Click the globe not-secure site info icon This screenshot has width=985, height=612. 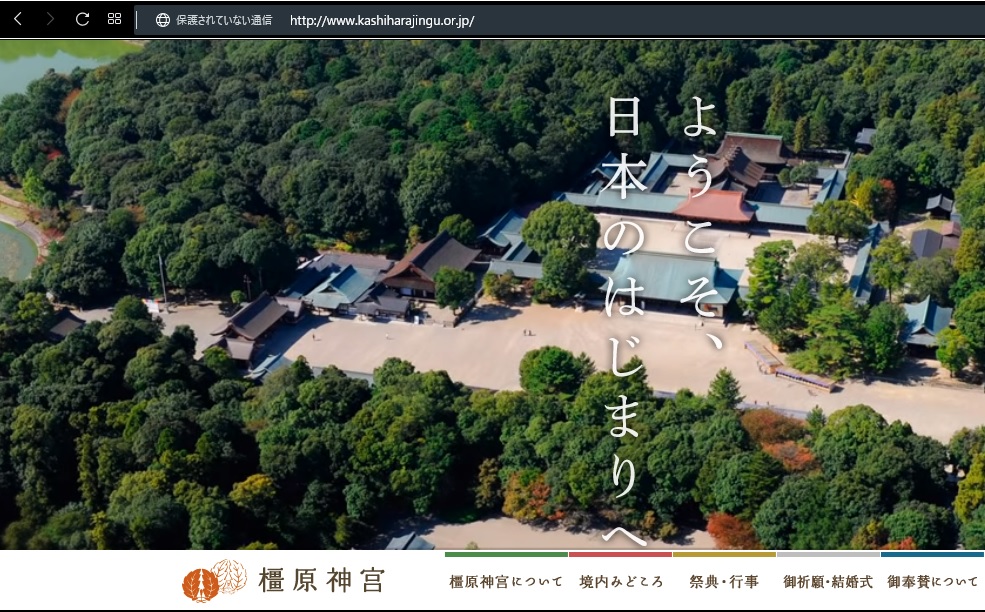tap(163, 20)
